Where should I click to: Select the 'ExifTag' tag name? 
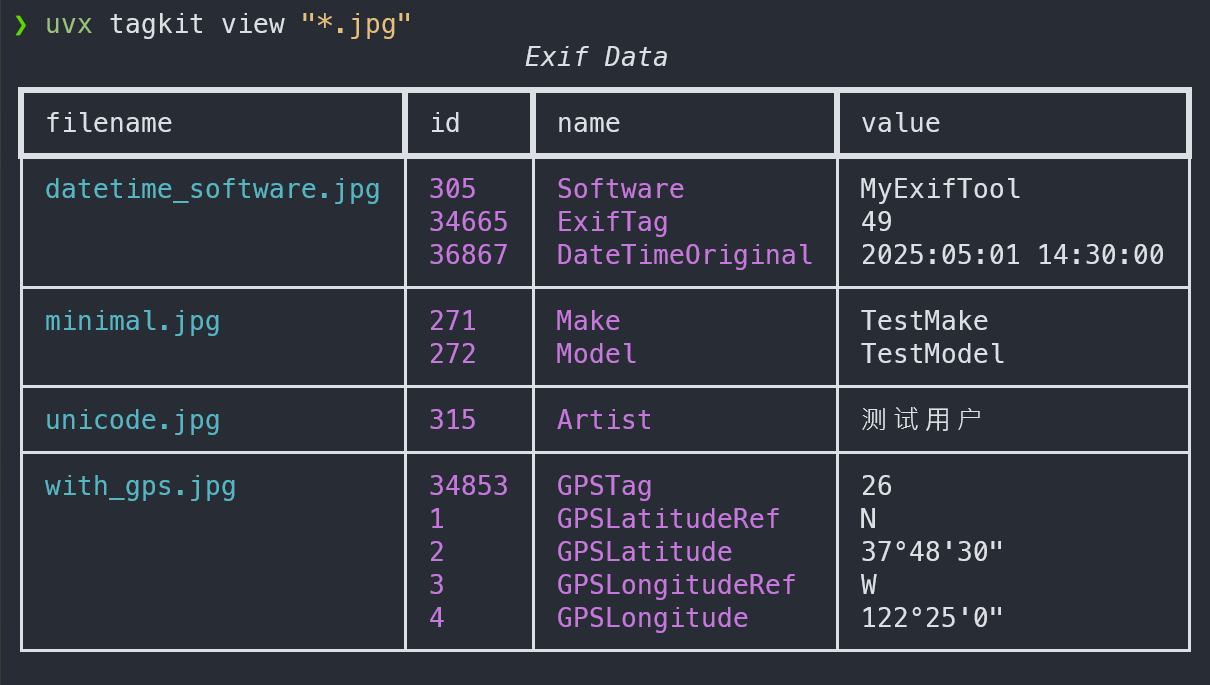pyautogui.click(x=612, y=222)
